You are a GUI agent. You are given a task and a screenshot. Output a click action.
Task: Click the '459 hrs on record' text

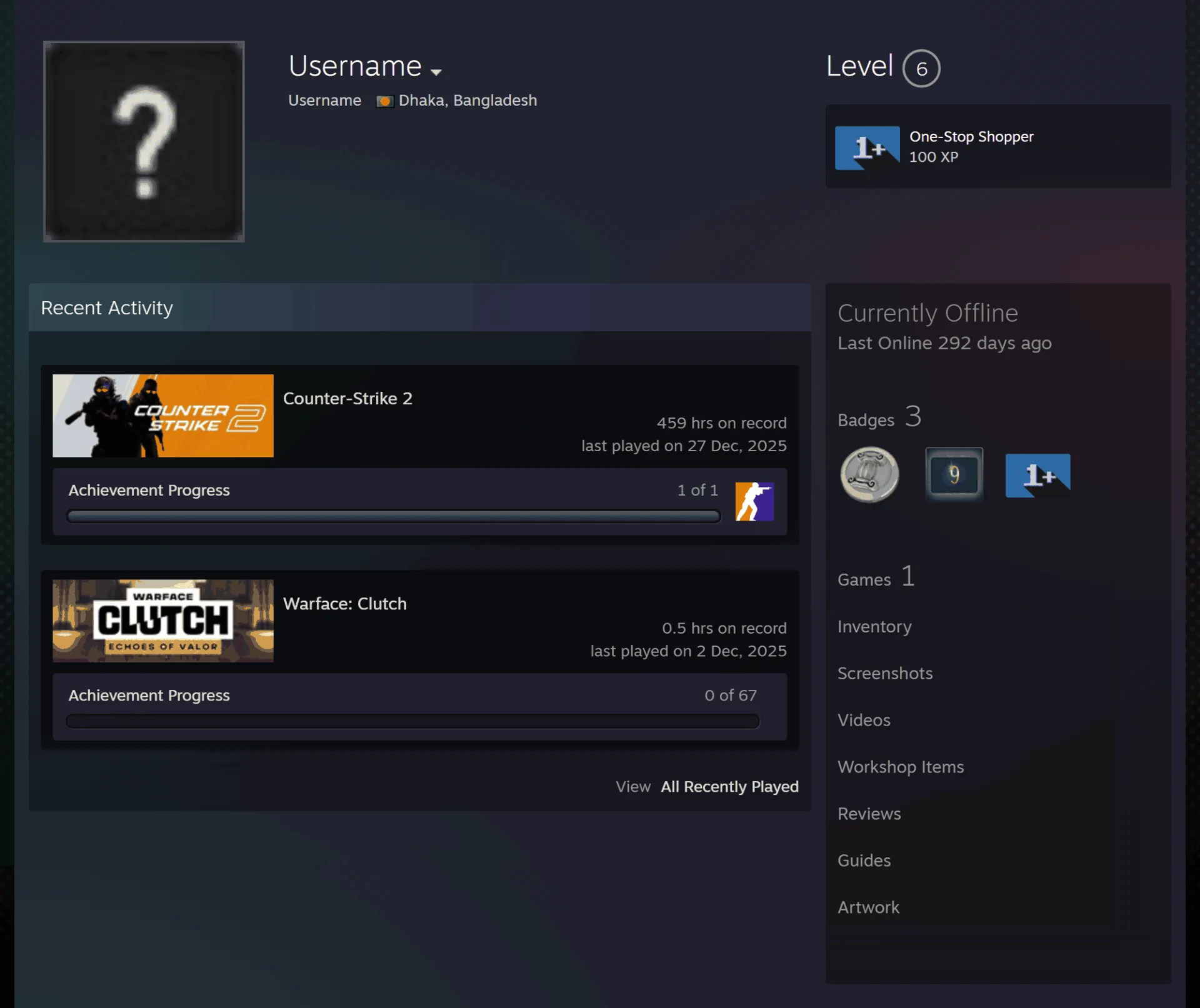(x=721, y=423)
